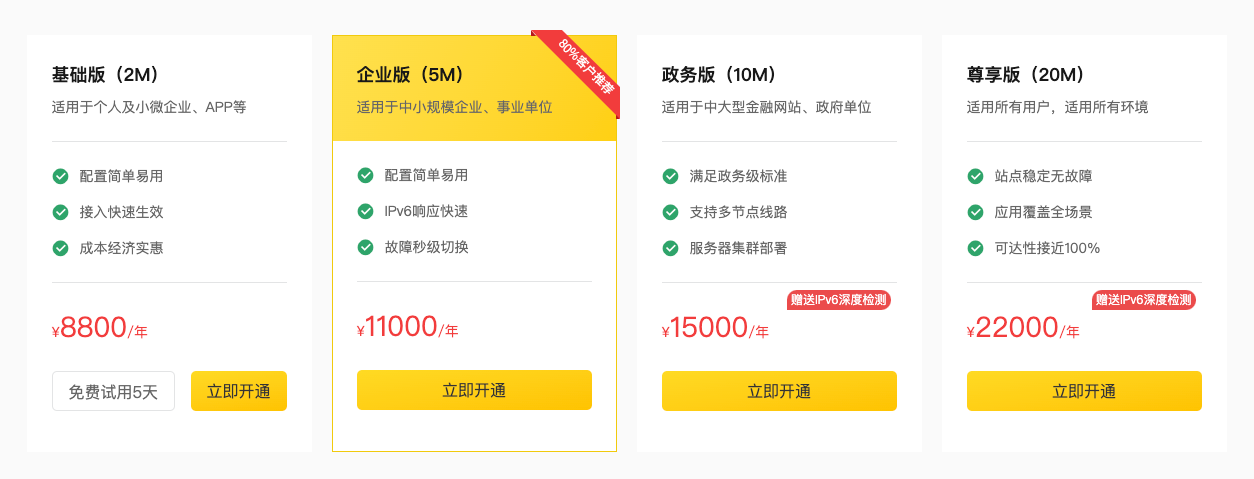Click the 赠送IPv6深度检测 badge on 政务版
1254x479 pixels.
point(839,299)
